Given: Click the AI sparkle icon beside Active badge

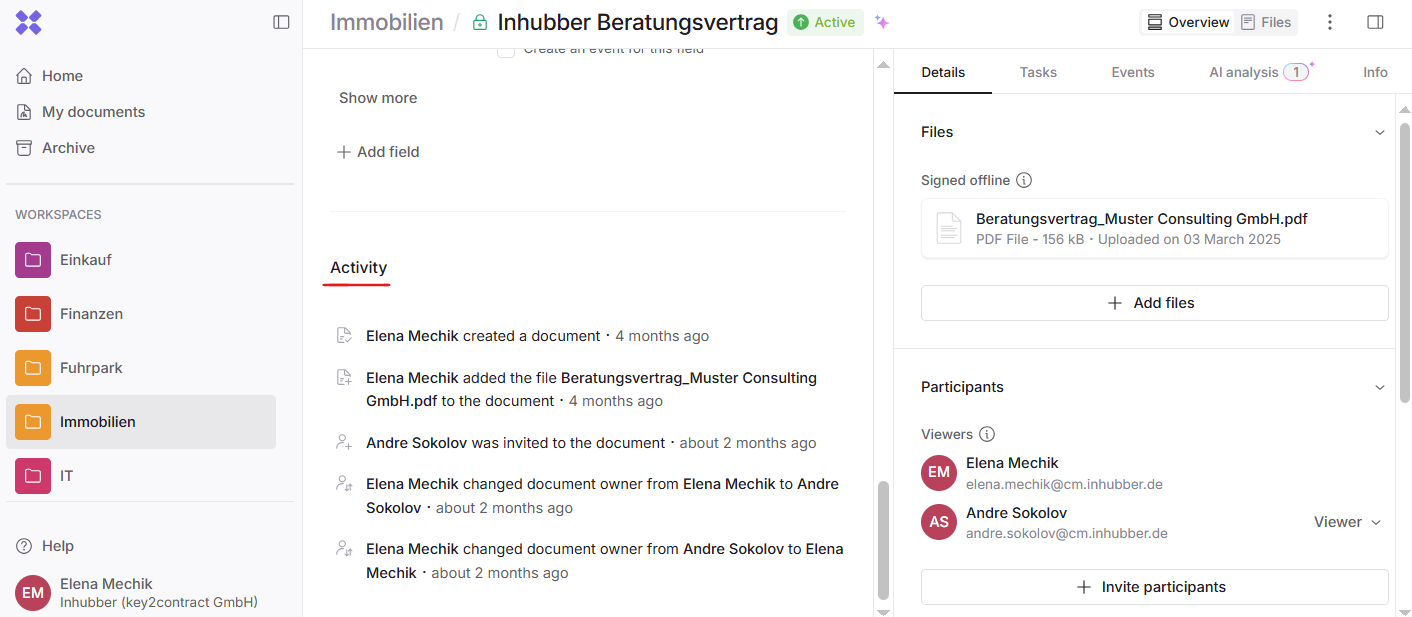Looking at the screenshot, I should (x=881, y=22).
